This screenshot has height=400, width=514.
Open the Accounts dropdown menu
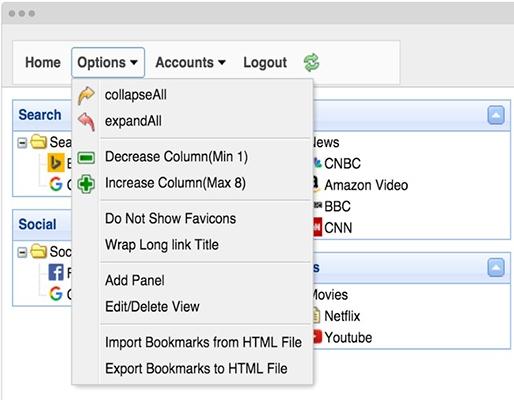pos(190,62)
